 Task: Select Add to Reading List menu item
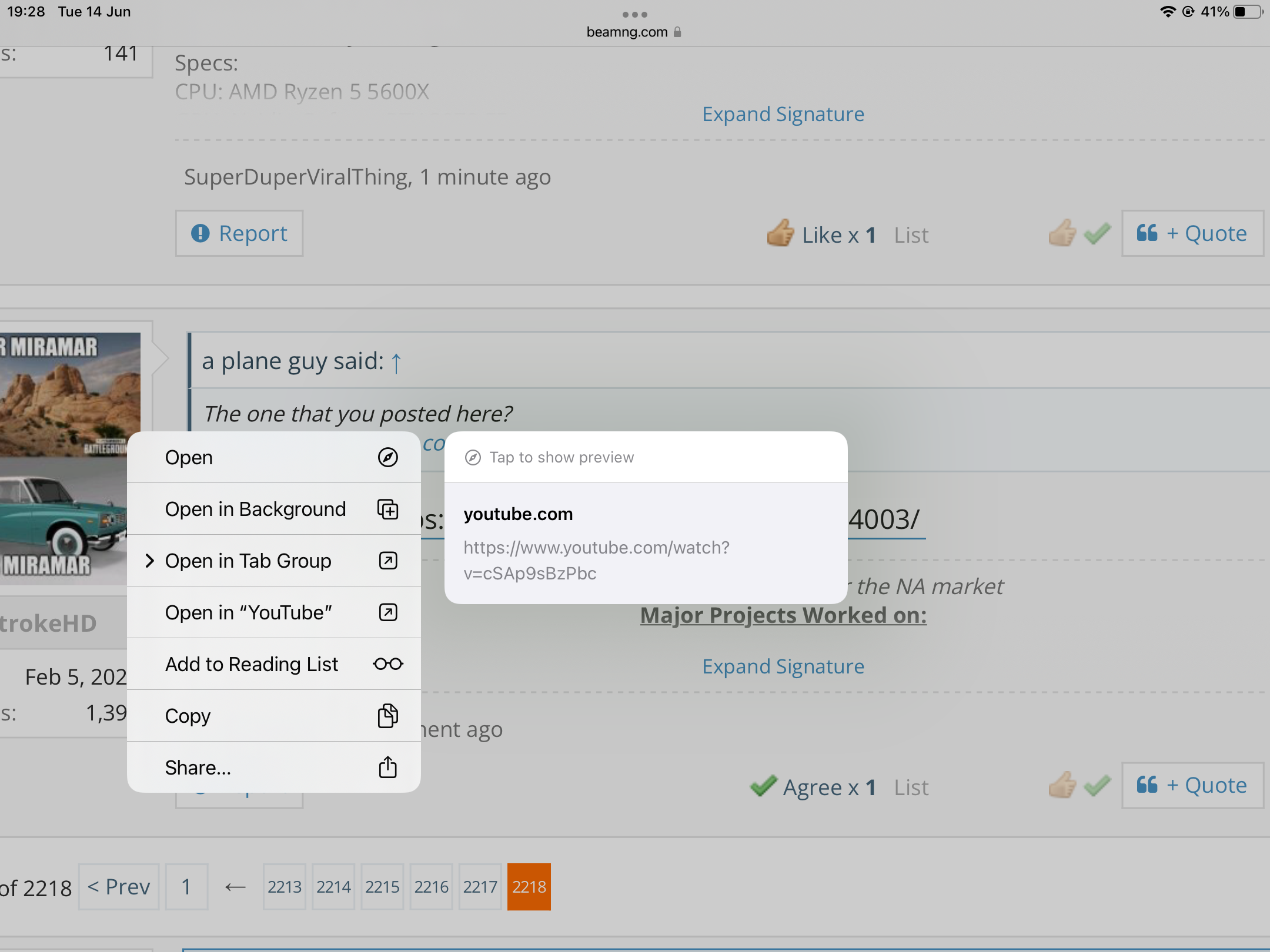click(252, 664)
